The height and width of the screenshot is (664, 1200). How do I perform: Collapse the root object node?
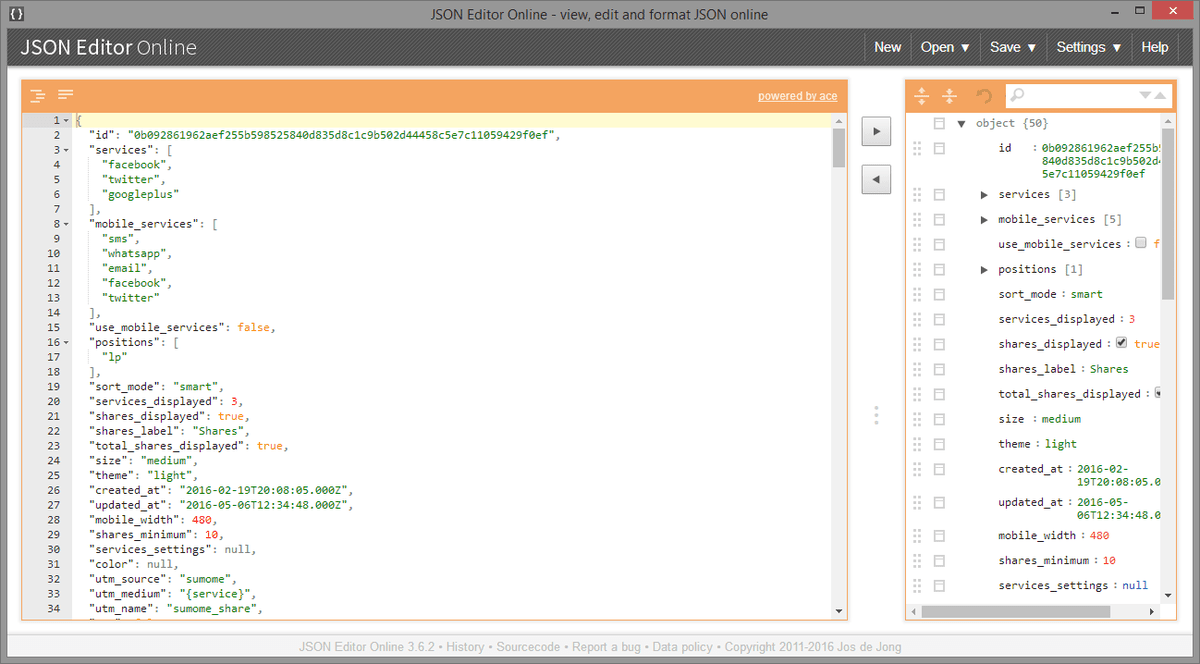pyautogui.click(x=961, y=124)
